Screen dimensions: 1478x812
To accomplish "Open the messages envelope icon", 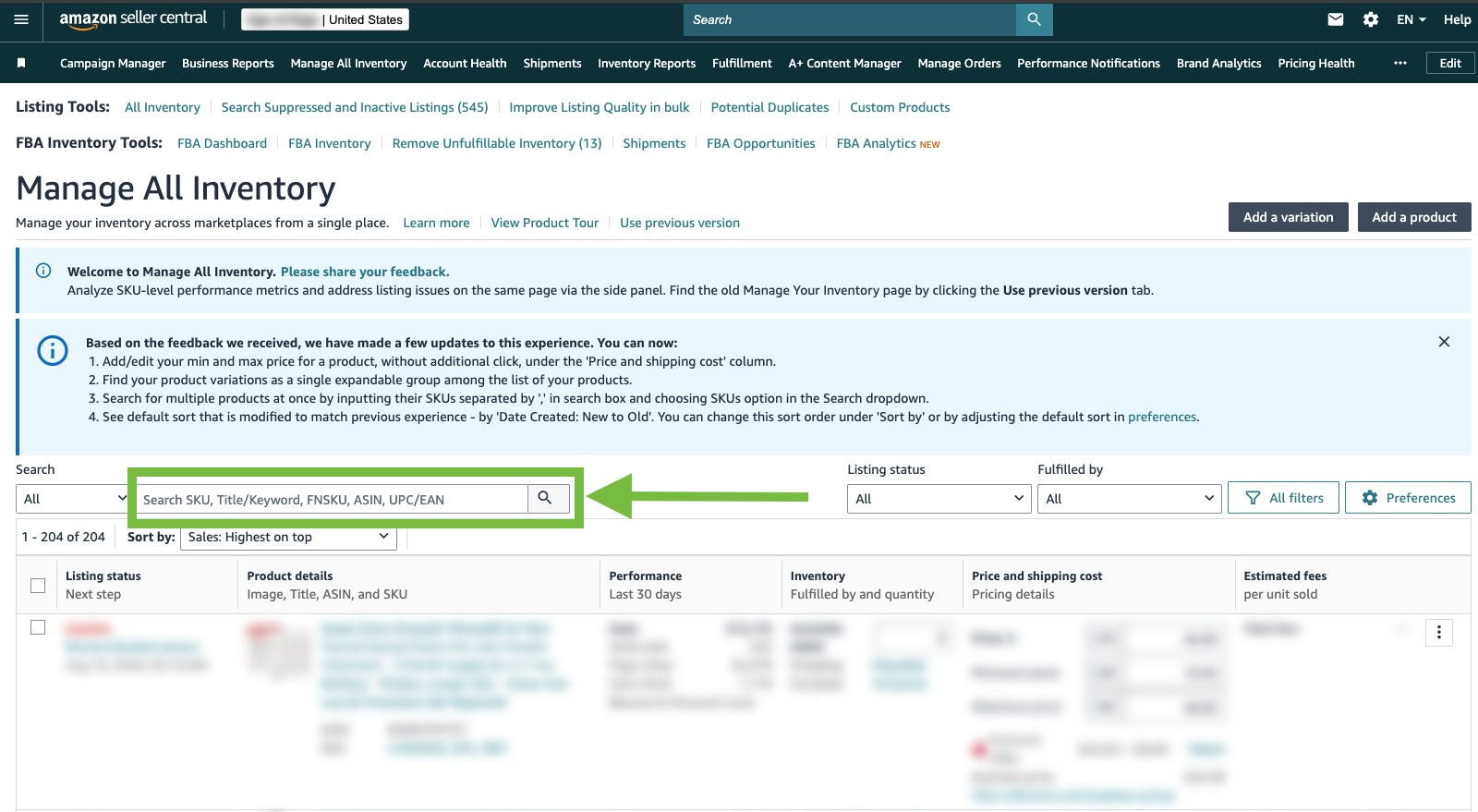I will 1336,19.
